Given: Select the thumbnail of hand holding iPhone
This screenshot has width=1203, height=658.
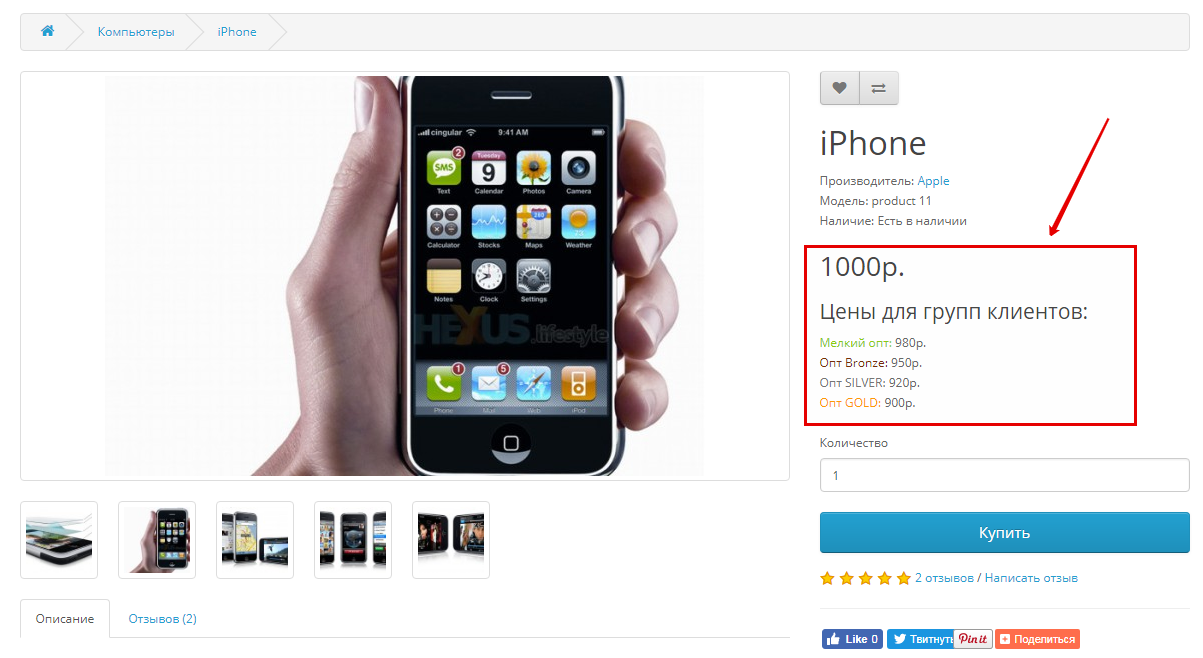Looking at the screenshot, I should coord(157,540).
